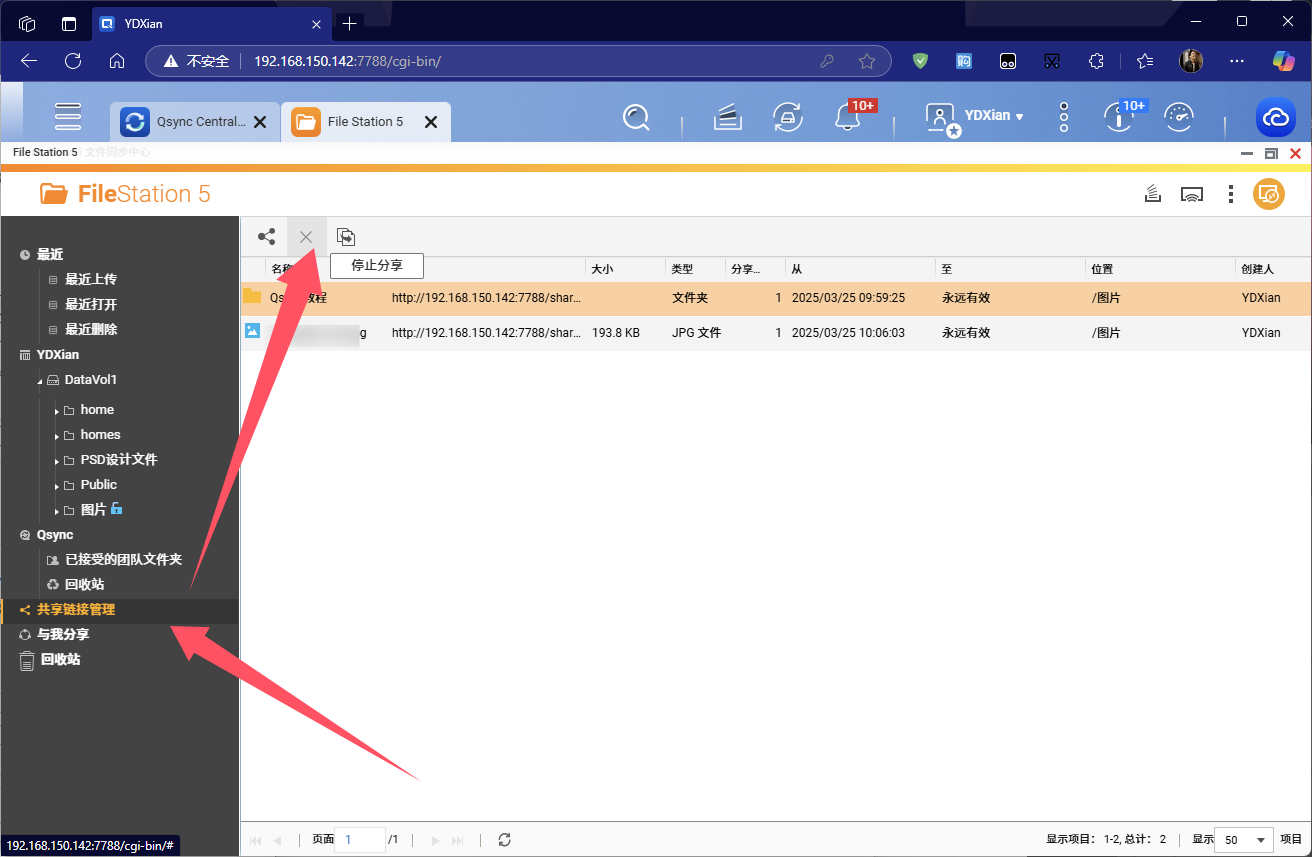The image size is (1312, 857).
Task: Open a new browser tab
Action: (x=349, y=23)
